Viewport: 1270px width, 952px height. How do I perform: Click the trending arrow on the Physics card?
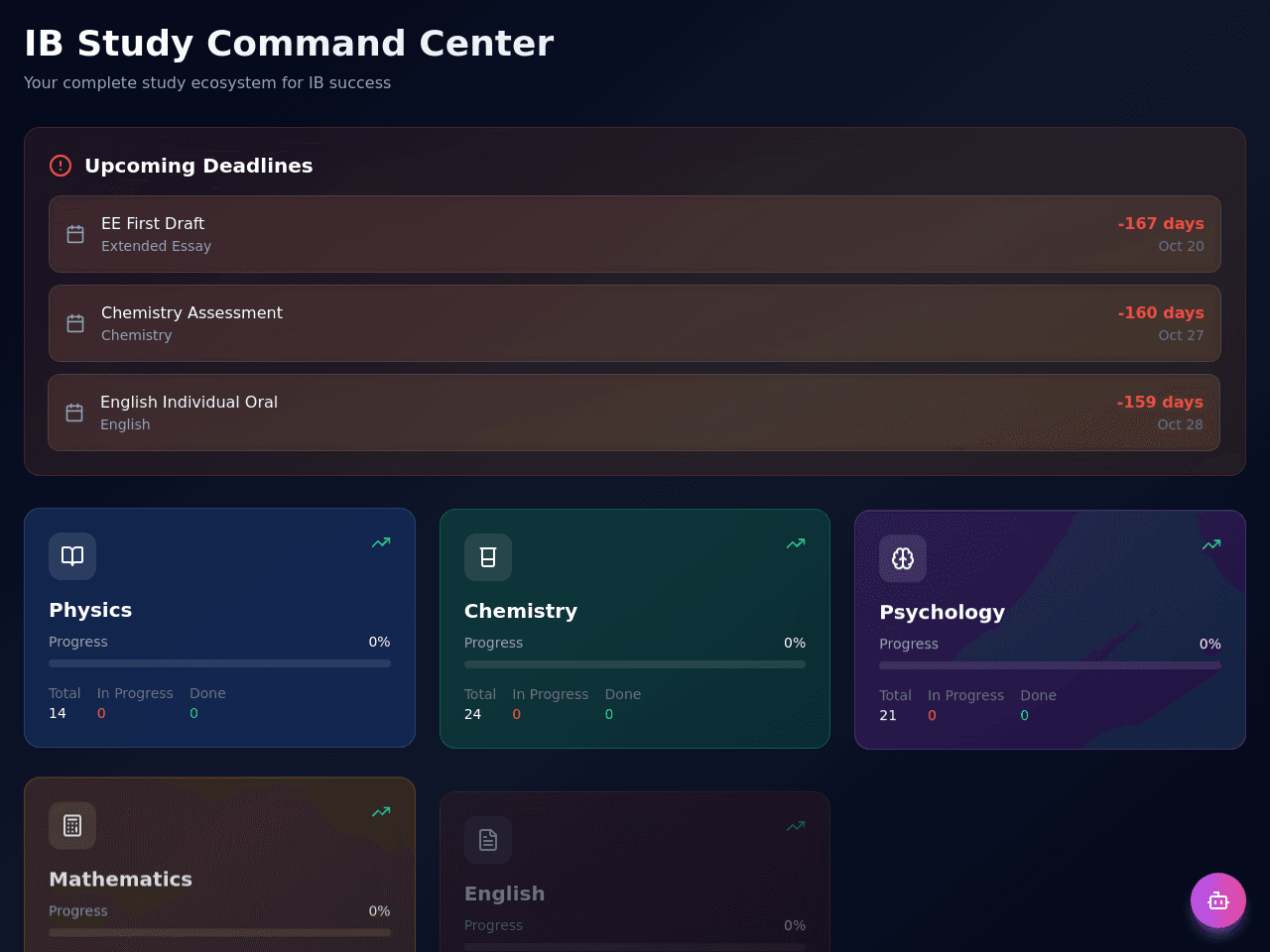tap(381, 542)
